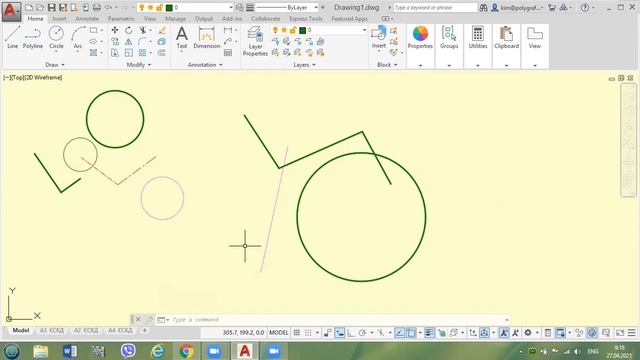640x360 pixels.
Task: Toggle grid display in status bar
Action: [x=297, y=333]
